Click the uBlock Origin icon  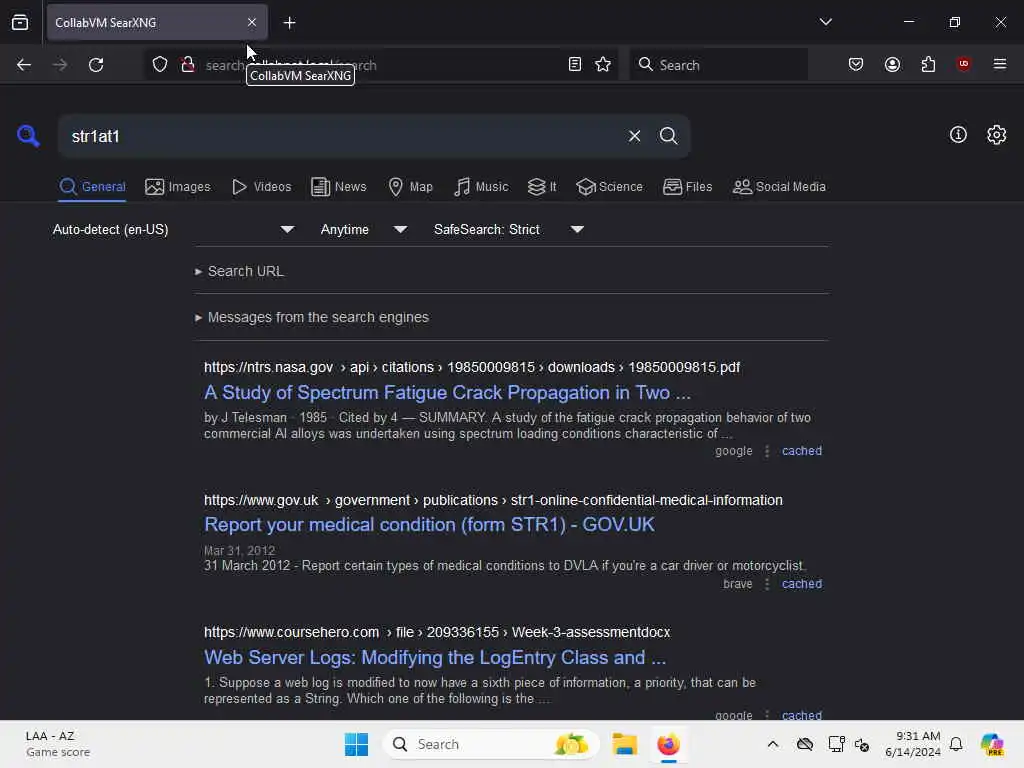[963, 64]
